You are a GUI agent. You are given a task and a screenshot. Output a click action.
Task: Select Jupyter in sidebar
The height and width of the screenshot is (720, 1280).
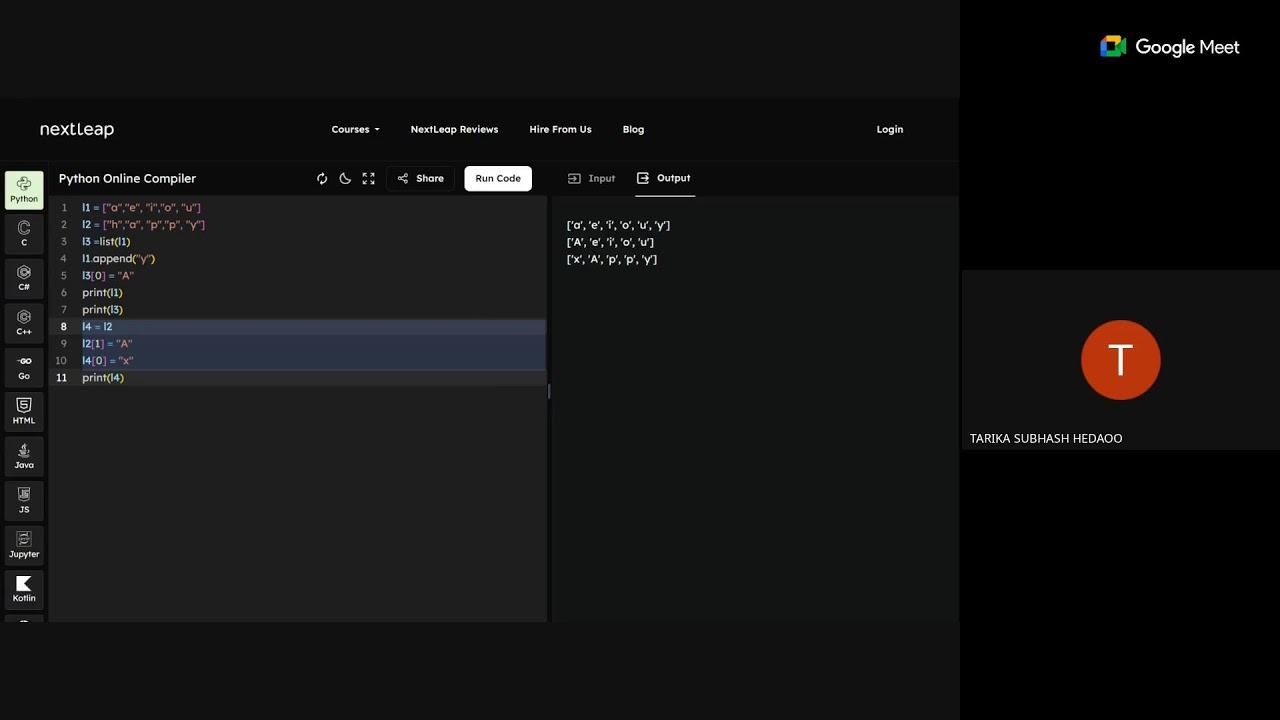(24, 545)
